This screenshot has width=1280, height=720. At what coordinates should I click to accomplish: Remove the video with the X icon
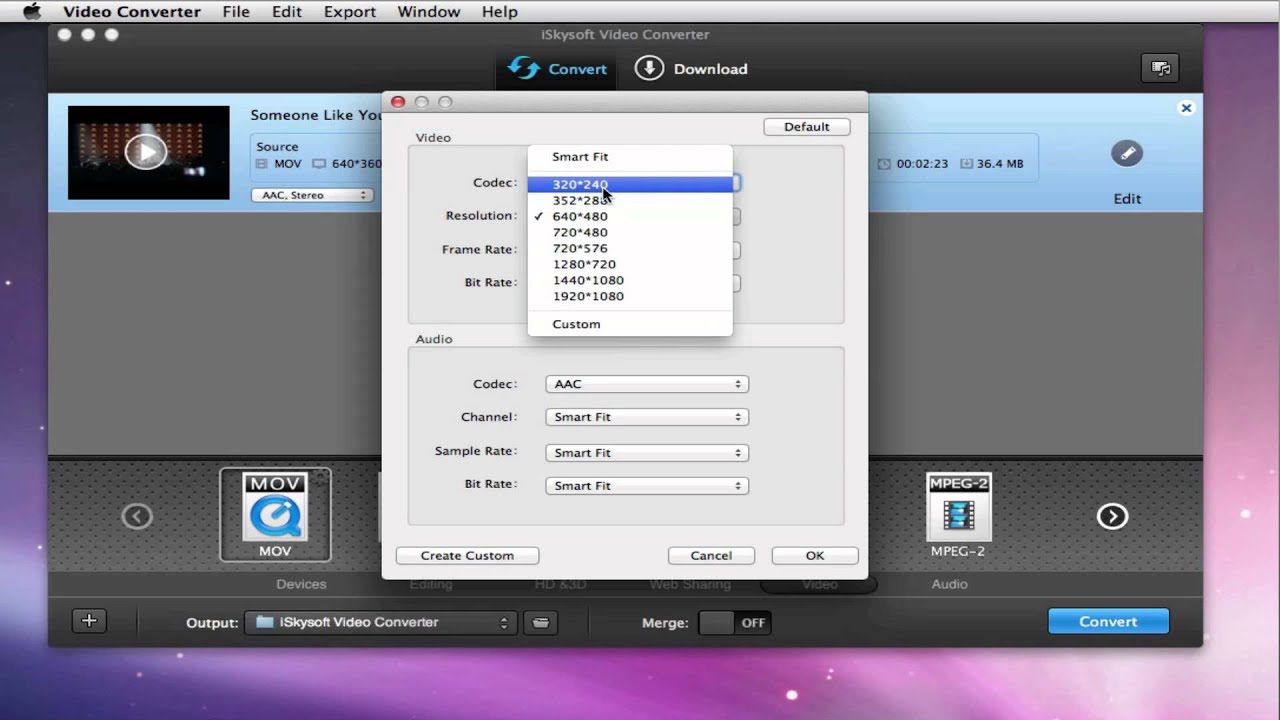click(1186, 108)
